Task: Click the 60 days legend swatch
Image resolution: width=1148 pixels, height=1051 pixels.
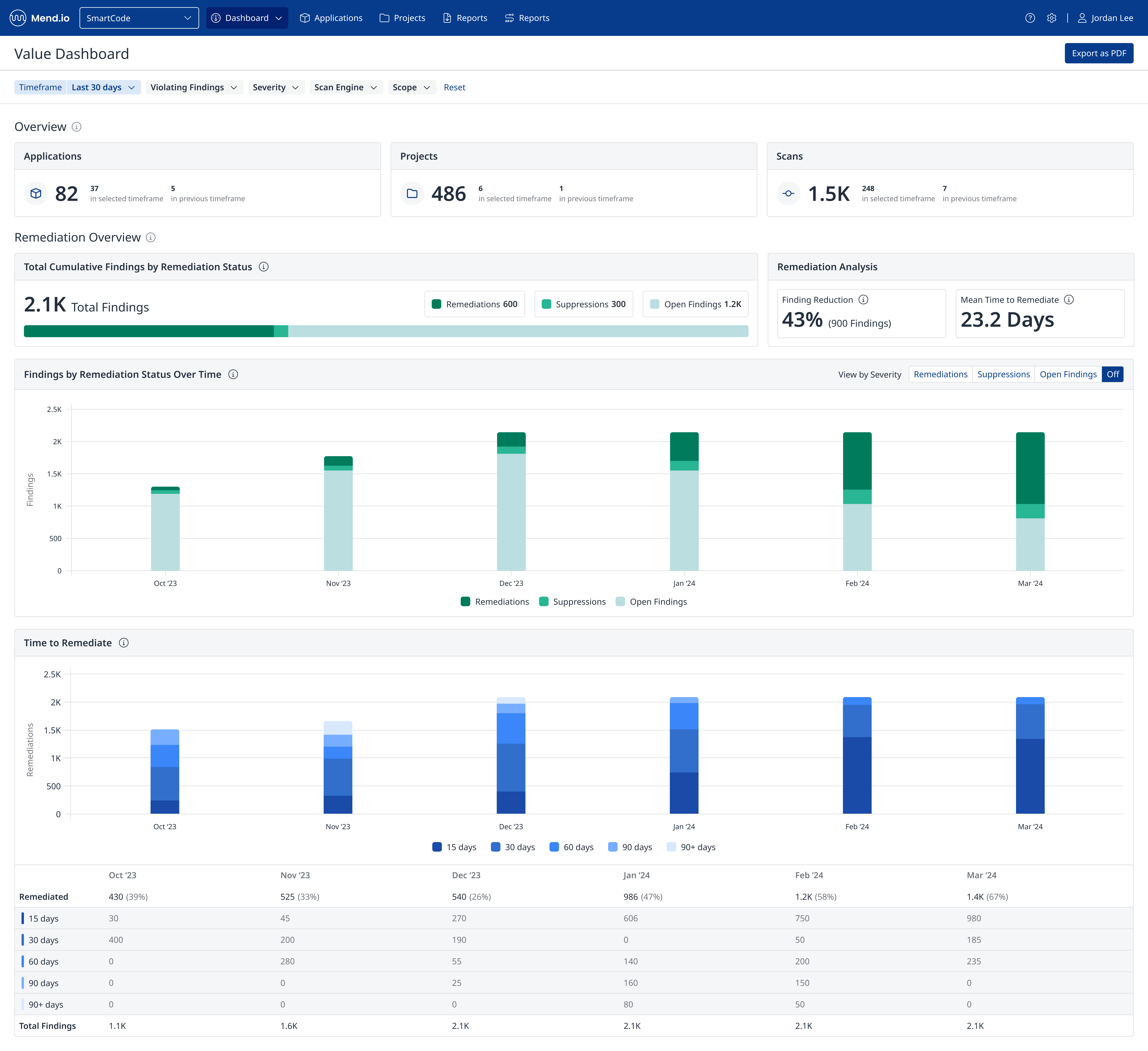Action: coord(554,847)
